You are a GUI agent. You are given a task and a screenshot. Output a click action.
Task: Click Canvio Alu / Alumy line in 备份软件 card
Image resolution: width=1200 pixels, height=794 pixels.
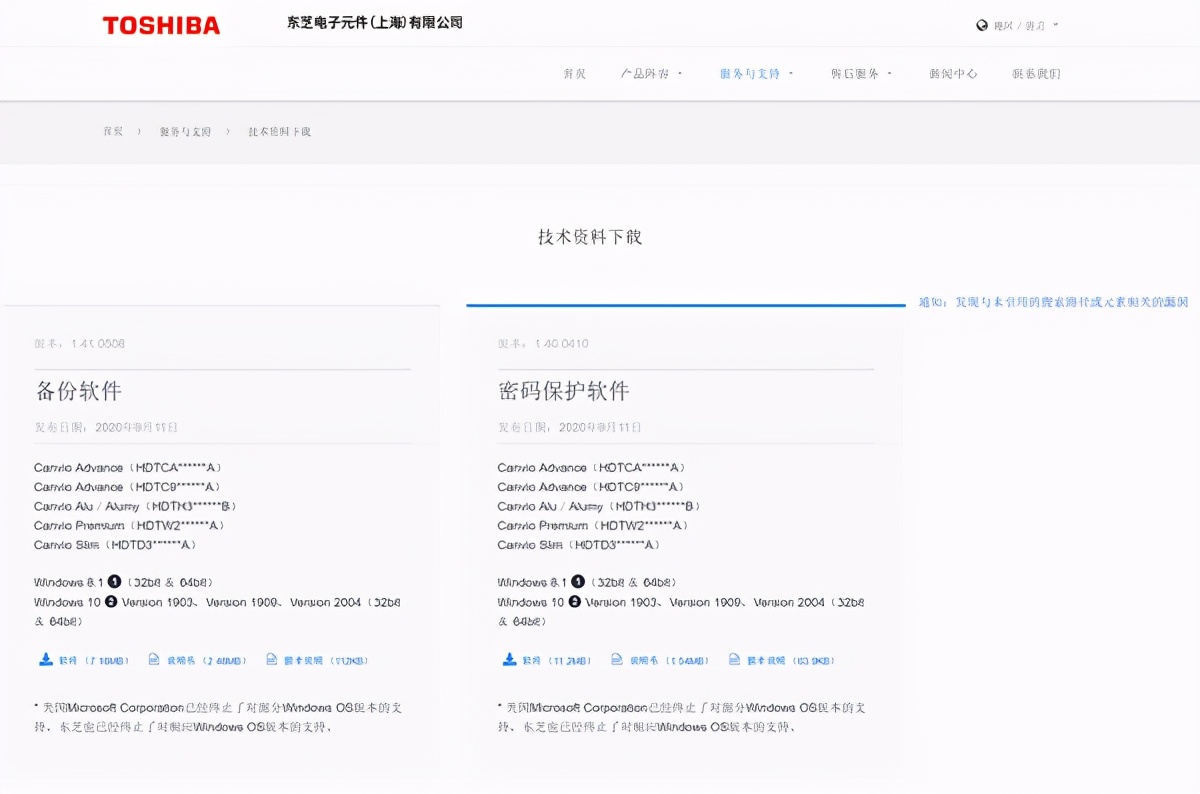tap(136, 506)
